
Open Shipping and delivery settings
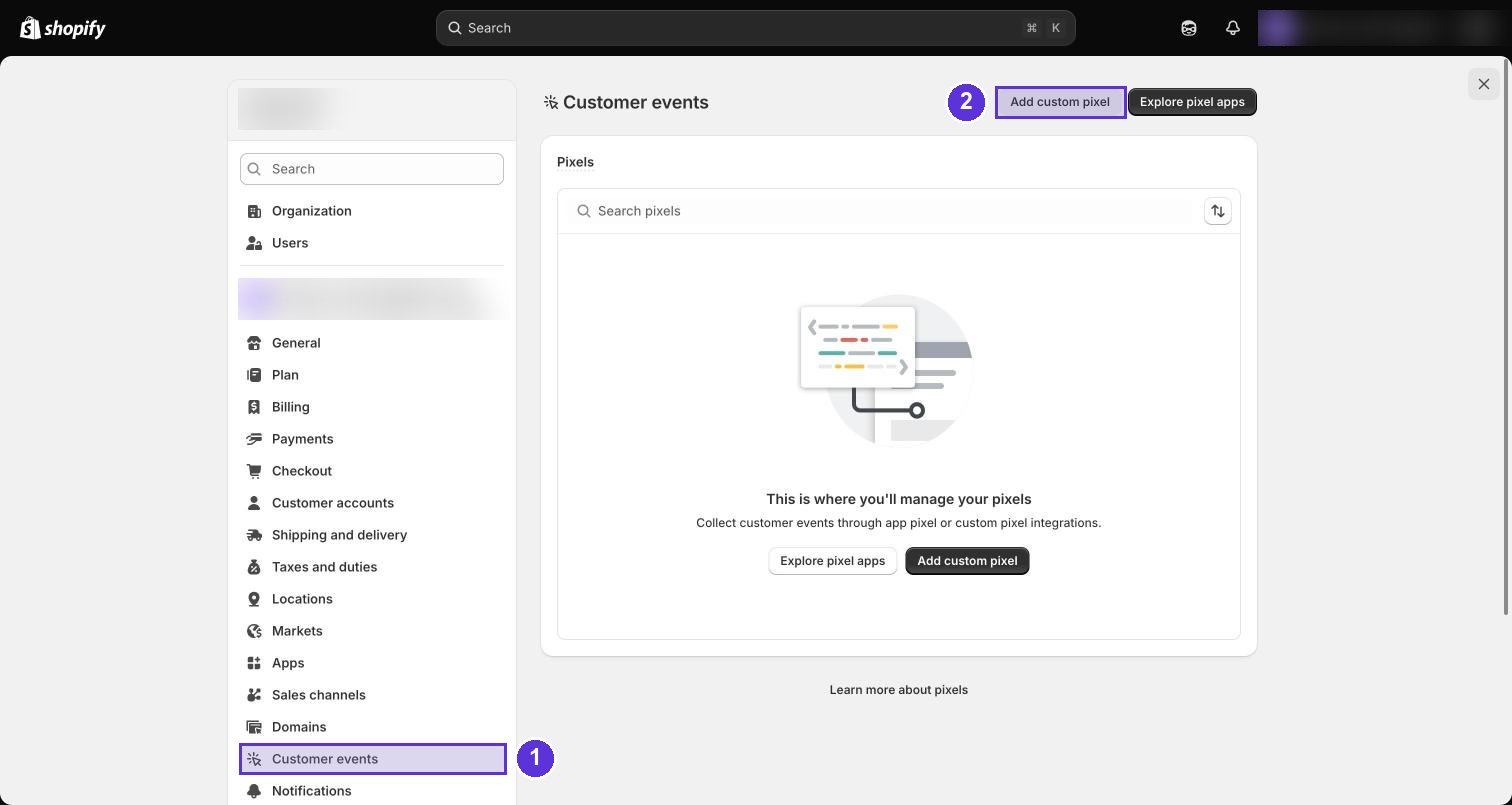click(x=372, y=535)
